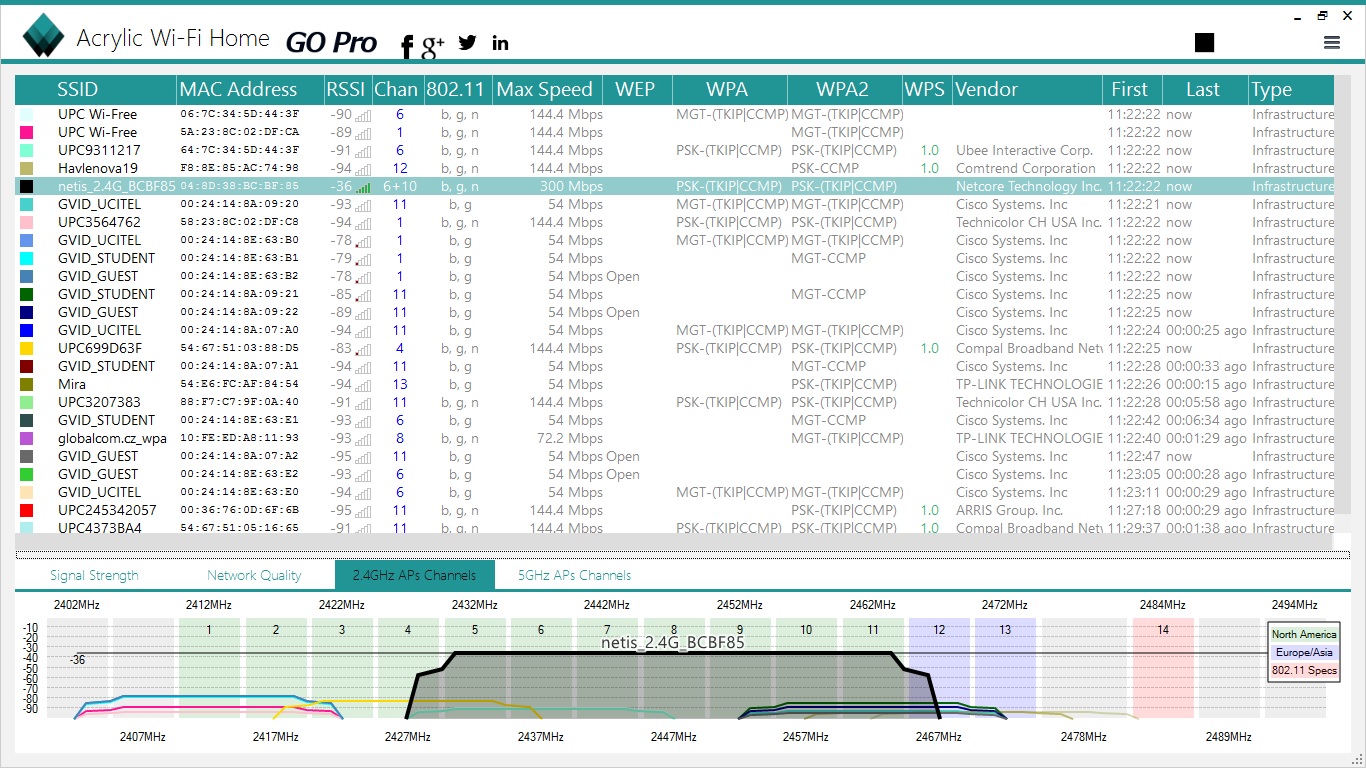Switch to Network Quality tab
Screen dimensions: 1366x768
(254, 575)
